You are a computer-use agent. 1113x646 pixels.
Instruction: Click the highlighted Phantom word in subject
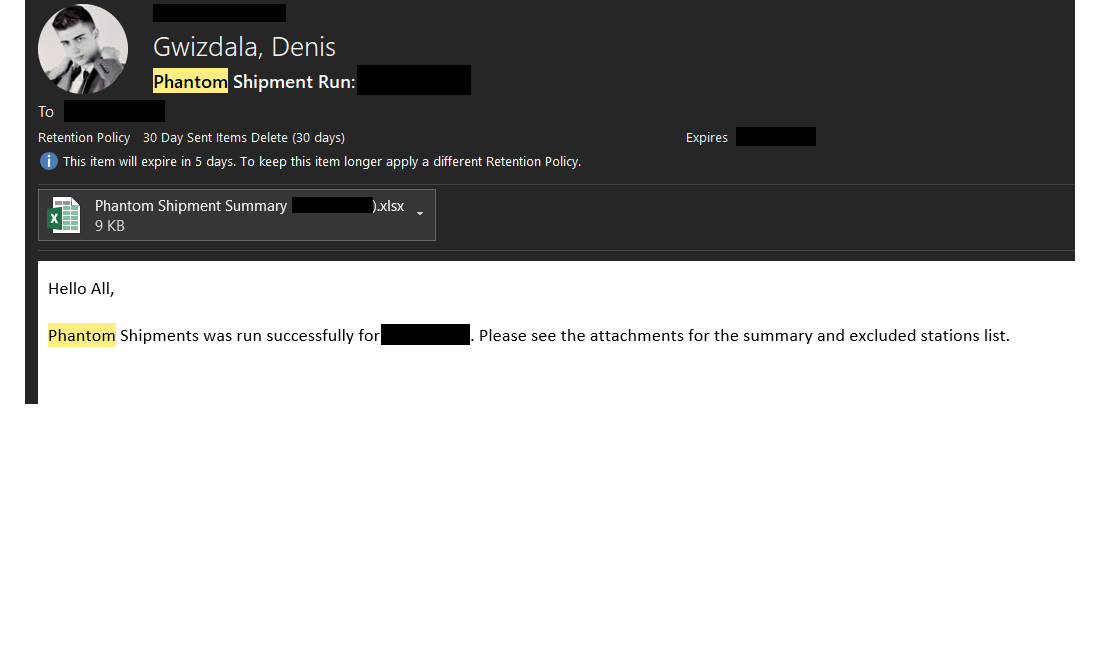pos(190,82)
